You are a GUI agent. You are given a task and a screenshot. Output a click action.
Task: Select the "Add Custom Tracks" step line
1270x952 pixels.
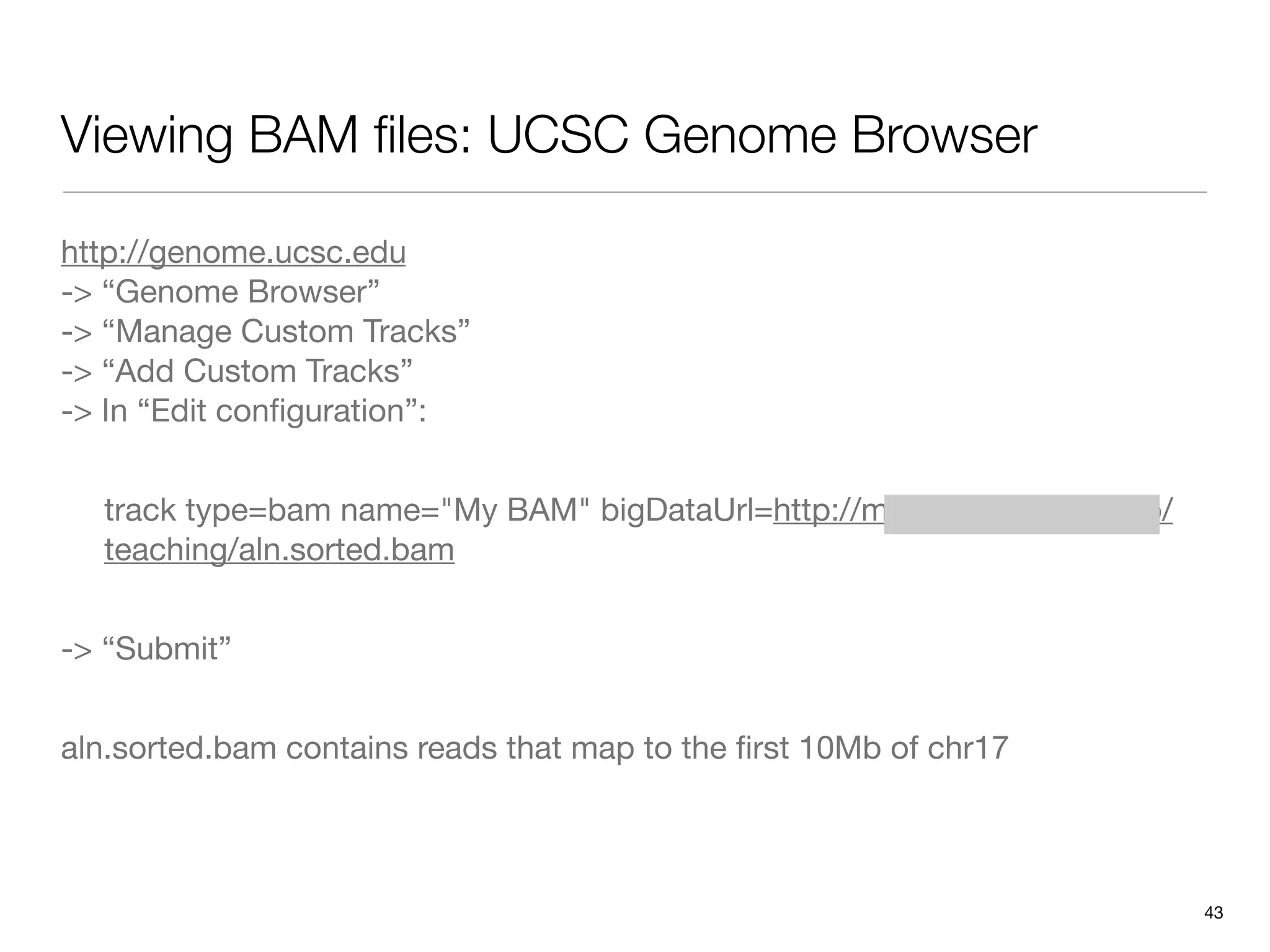point(237,371)
